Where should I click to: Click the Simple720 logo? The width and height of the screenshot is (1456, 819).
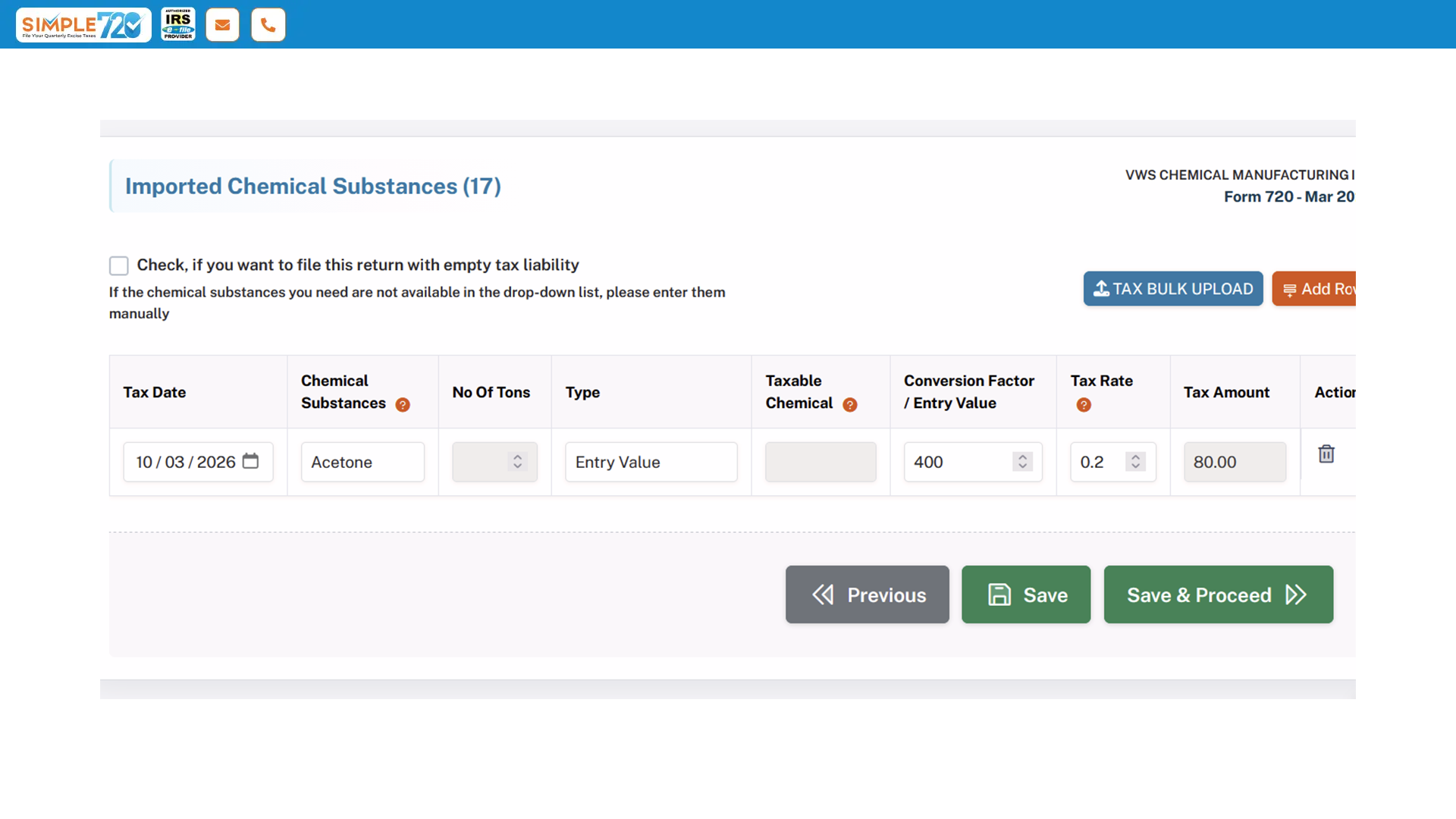click(x=83, y=25)
